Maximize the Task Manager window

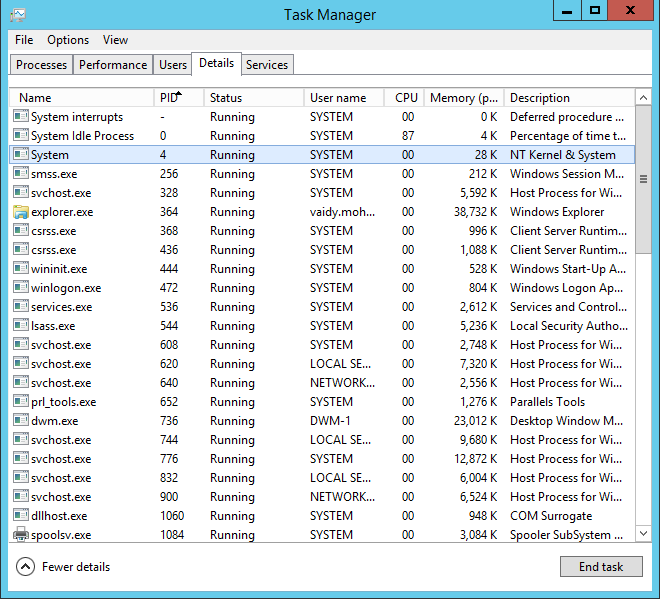pyautogui.click(x=595, y=11)
